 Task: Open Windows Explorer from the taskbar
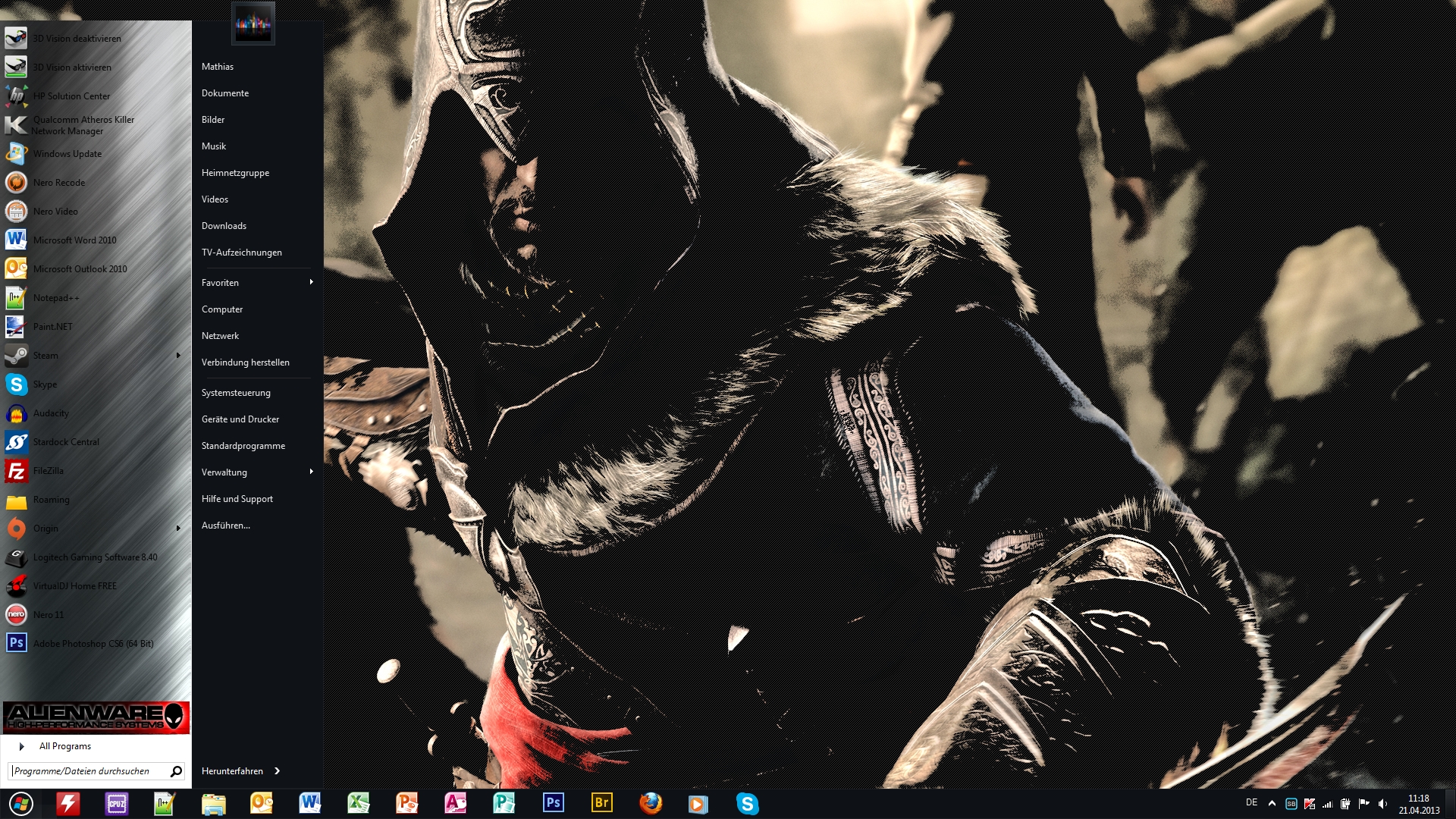[213, 803]
